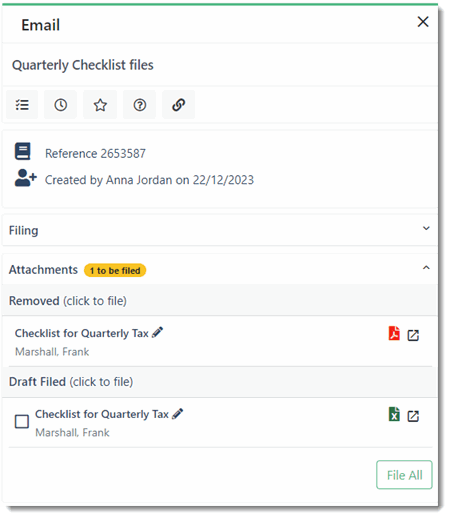
Task: Click the green Excel file icon
Action: click(394, 414)
